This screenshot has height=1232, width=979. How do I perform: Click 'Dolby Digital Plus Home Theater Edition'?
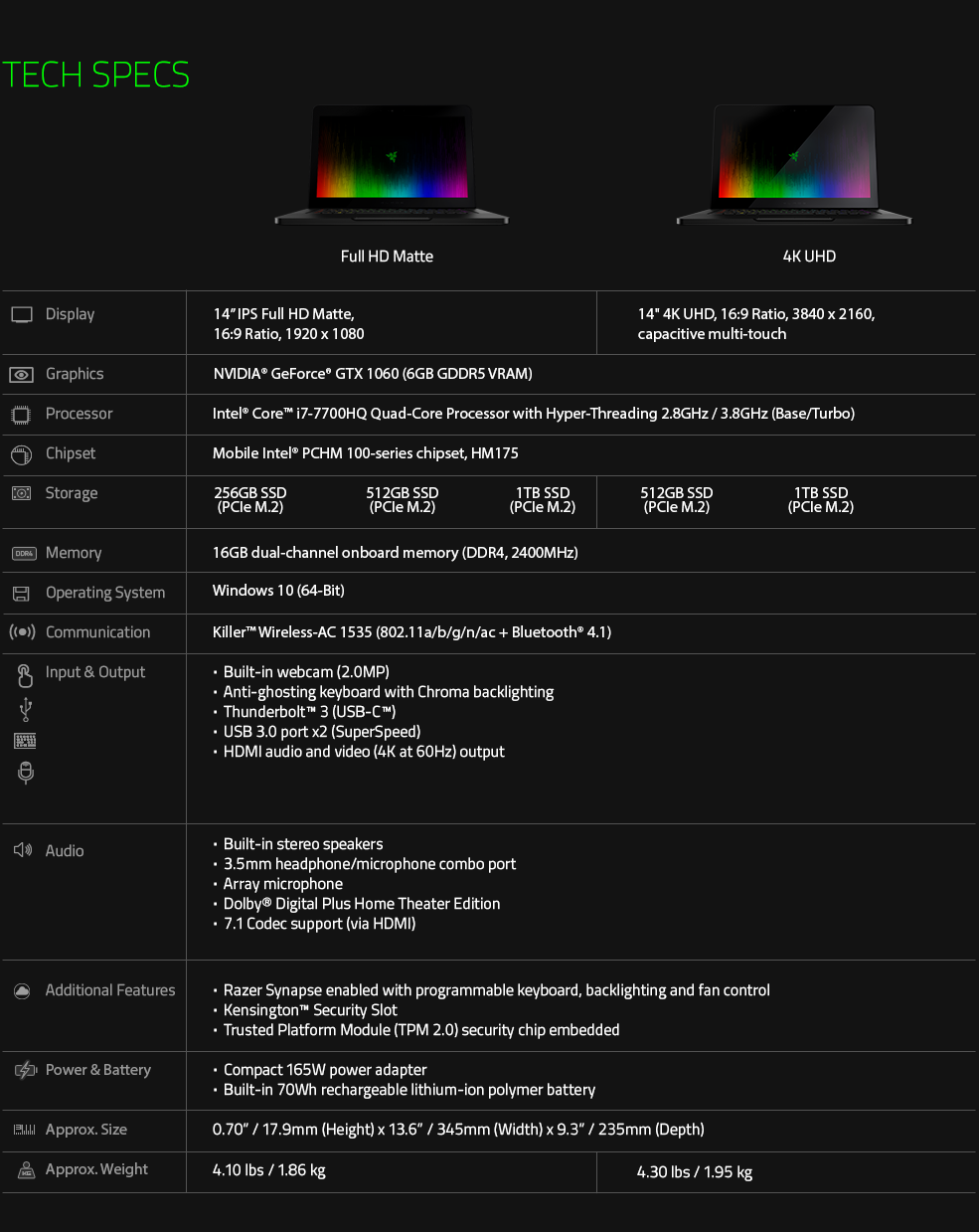click(362, 904)
